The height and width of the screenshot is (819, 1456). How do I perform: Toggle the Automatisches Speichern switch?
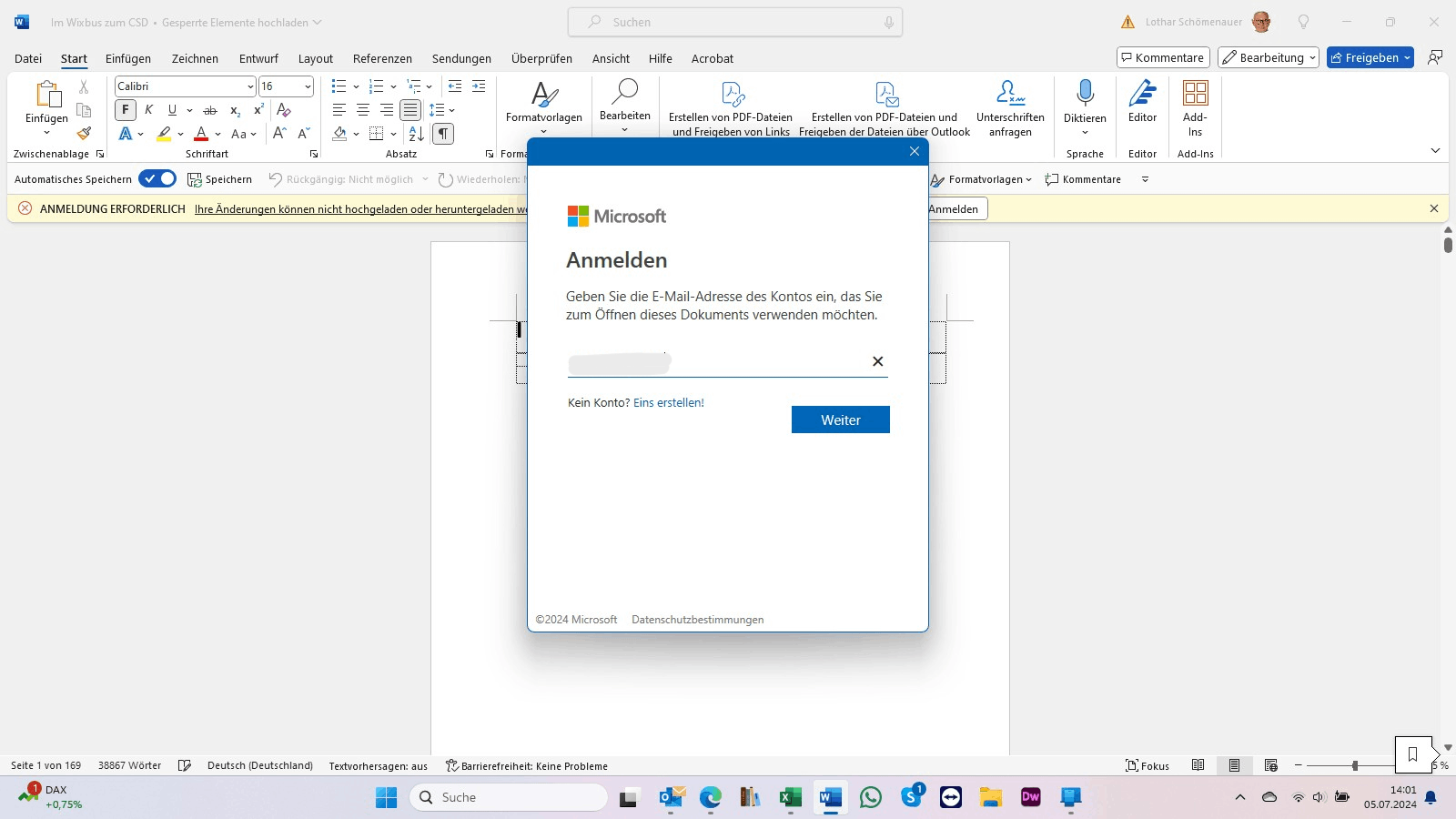point(157,179)
